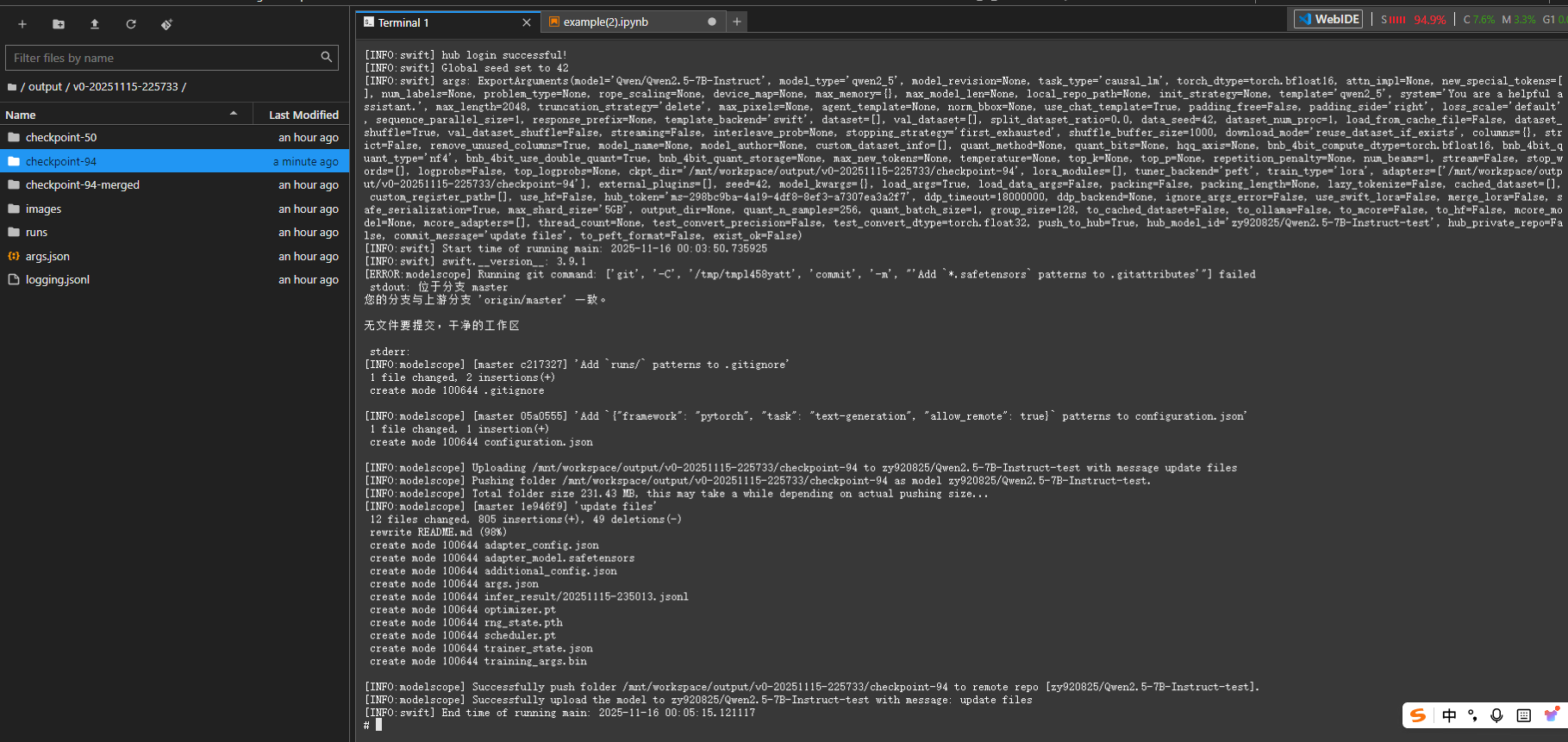Click the notebook icon on example(2).ipynb tab

[x=554, y=22]
